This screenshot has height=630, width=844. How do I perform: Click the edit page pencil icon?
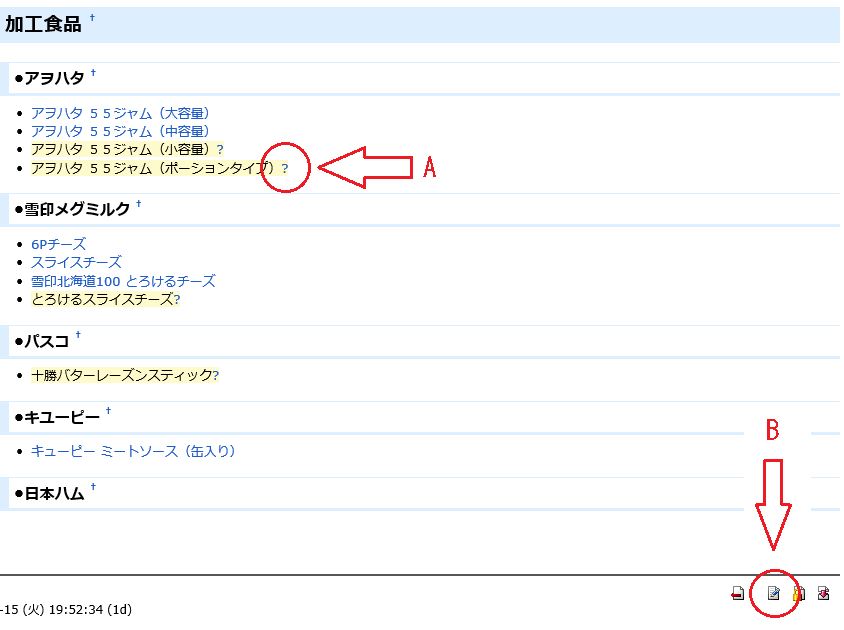773,594
